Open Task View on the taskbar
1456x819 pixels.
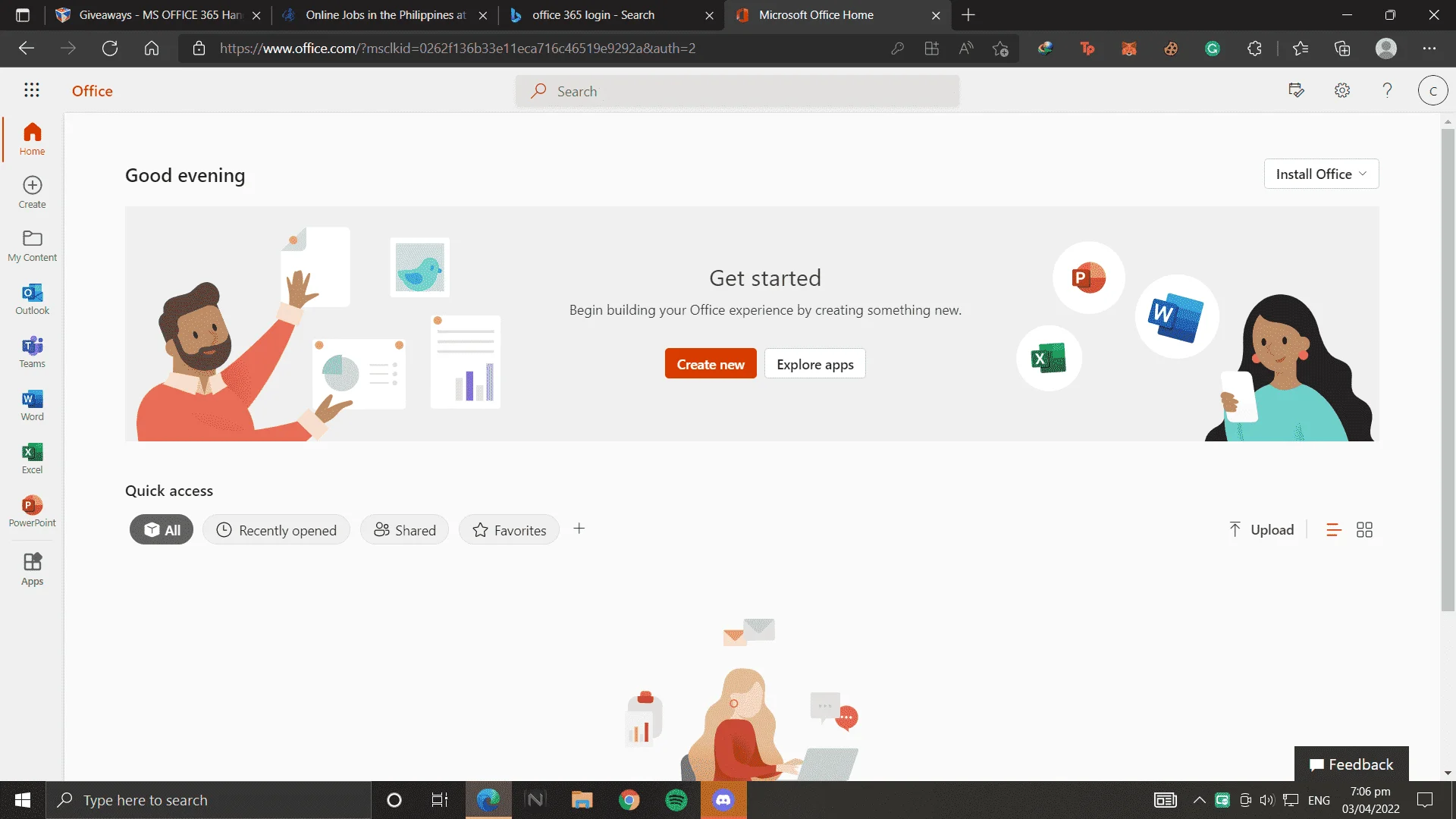pyautogui.click(x=439, y=800)
